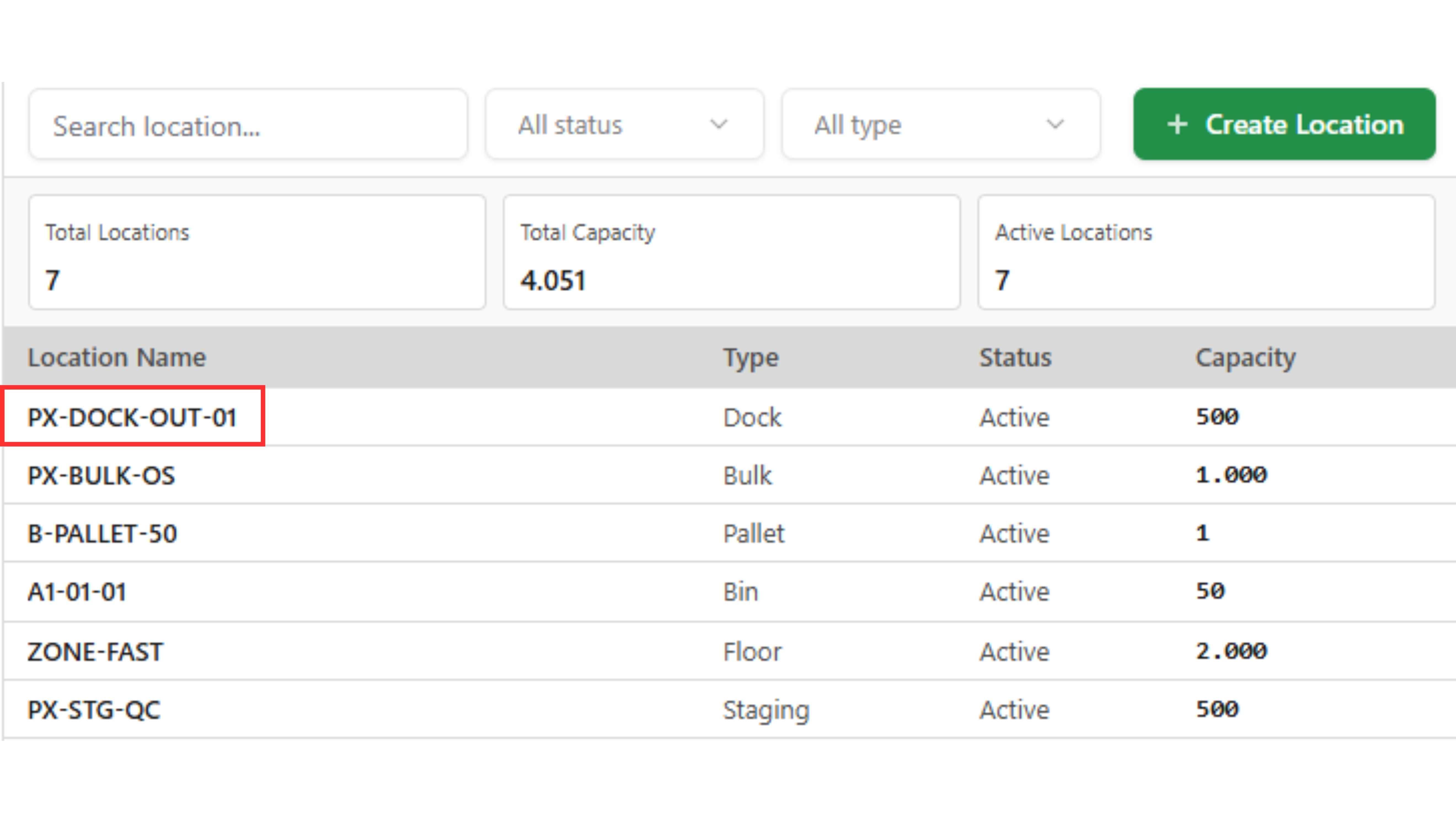Open the ZONE-FAST location entry
The height and width of the screenshot is (819, 1456).
point(95,652)
